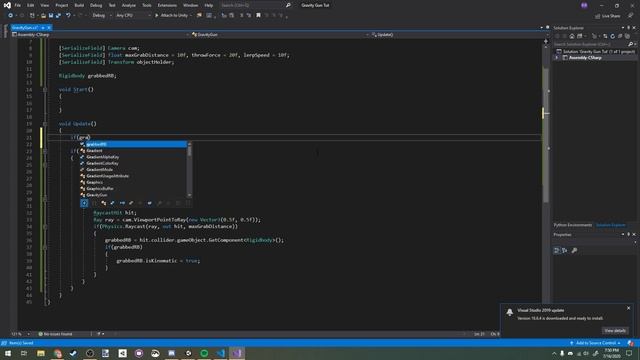Open the Edit menu
Viewport: 640px width, 360px height.
tap(31, 5)
